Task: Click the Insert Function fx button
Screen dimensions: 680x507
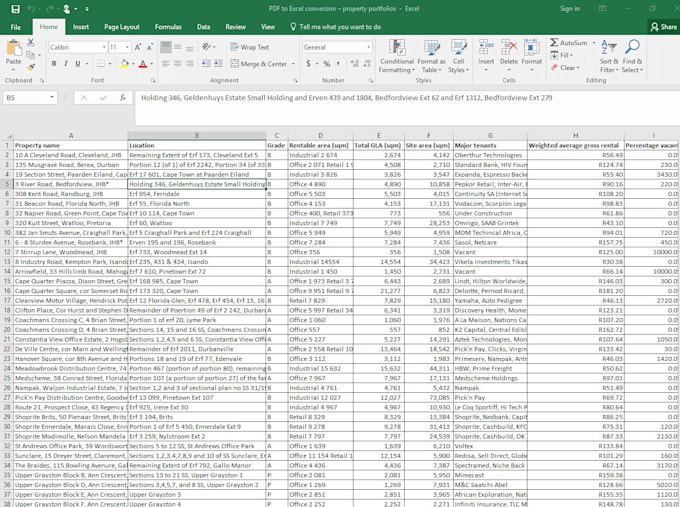Action: point(123,98)
